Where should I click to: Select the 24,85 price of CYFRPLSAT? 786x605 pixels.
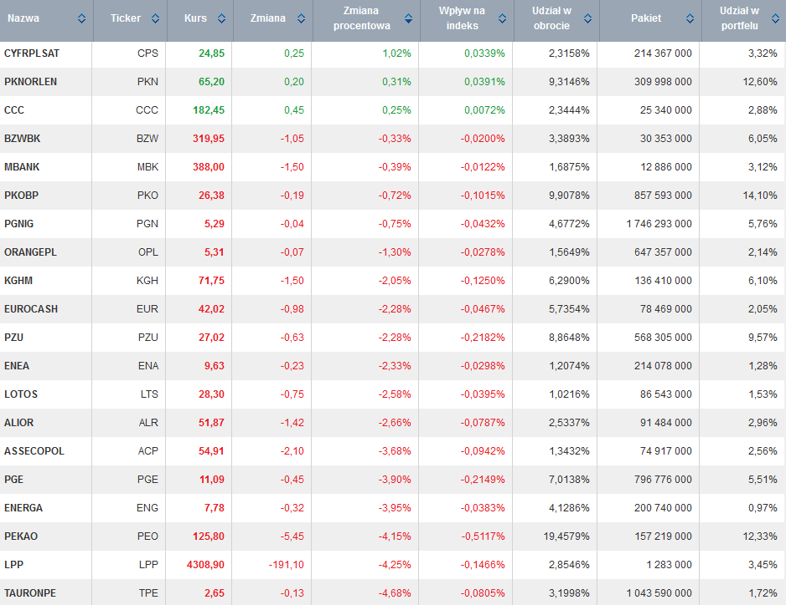[x=212, y=53]
